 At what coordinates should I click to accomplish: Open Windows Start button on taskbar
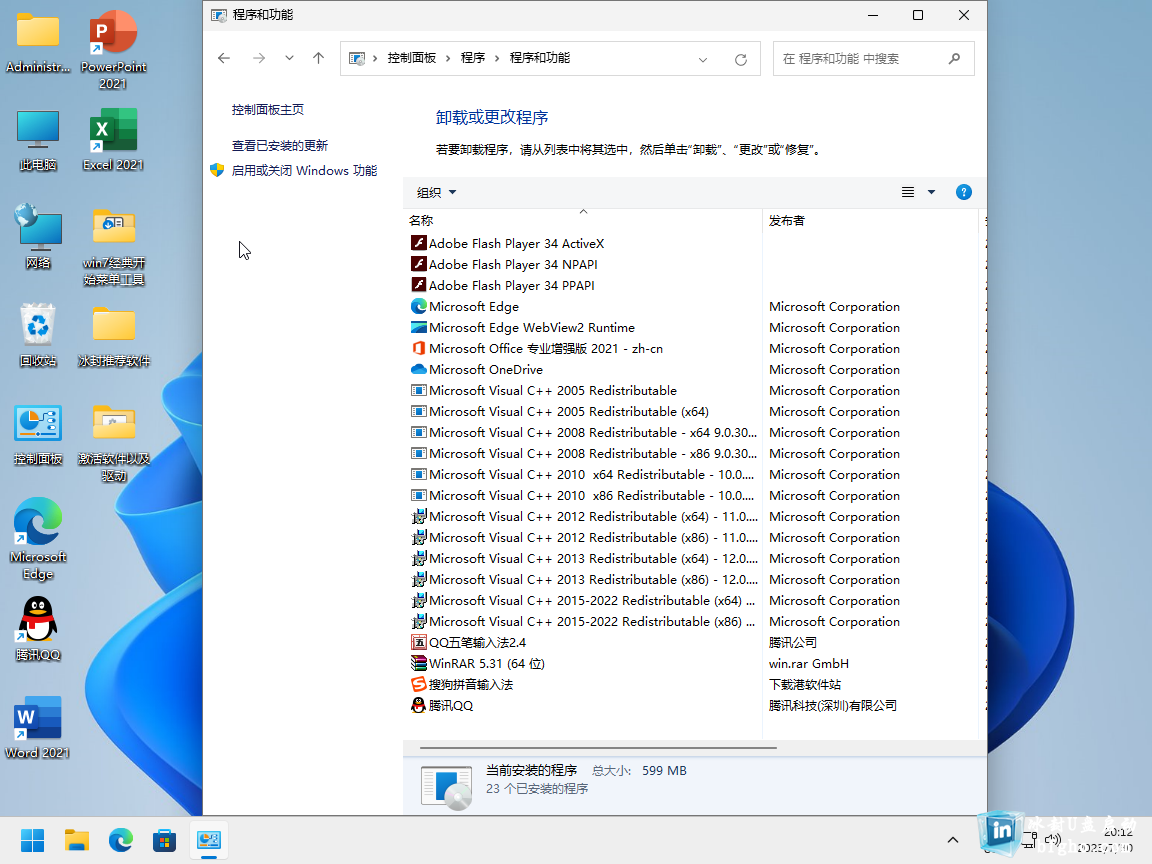[x=32, y=840]
